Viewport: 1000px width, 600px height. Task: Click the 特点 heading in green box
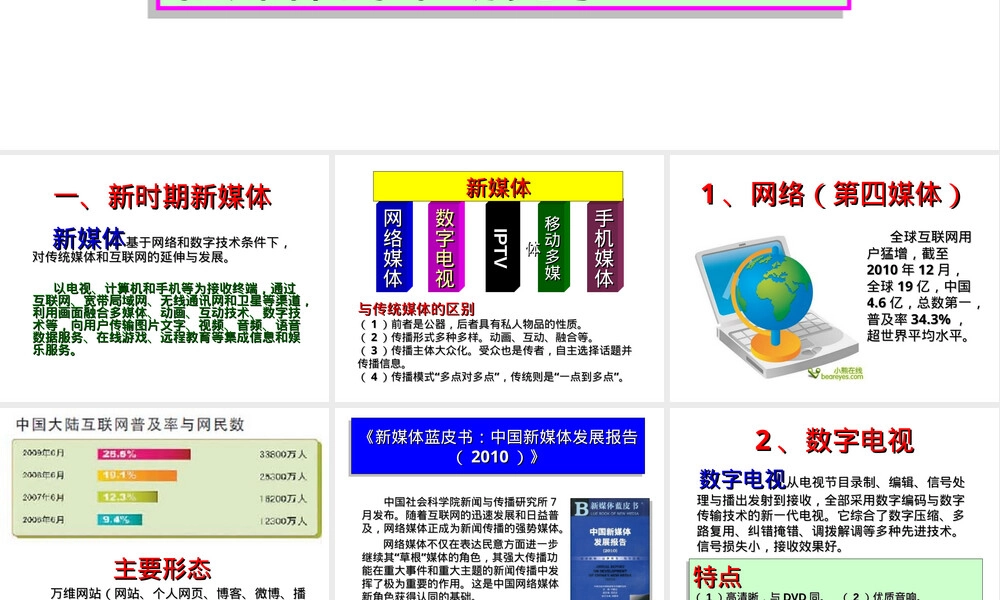717,576
